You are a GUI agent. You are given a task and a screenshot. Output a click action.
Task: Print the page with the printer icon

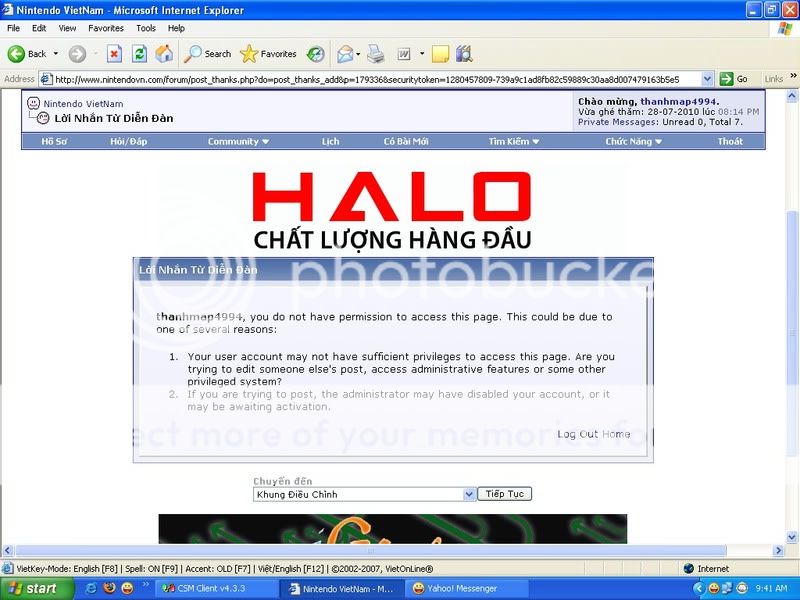376,54
